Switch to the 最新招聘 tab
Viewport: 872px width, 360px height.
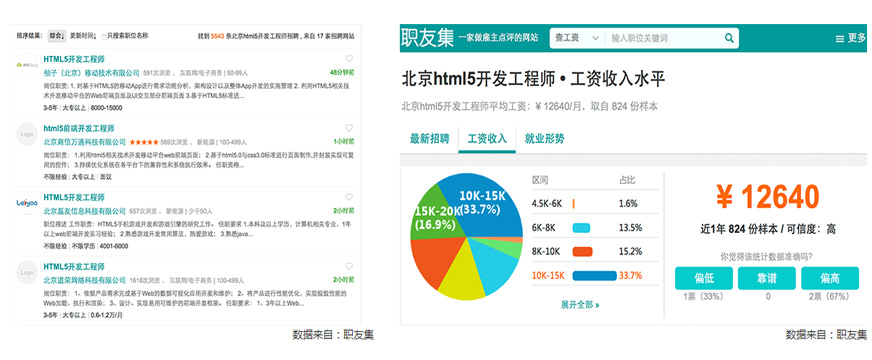[x=429, y=139]
